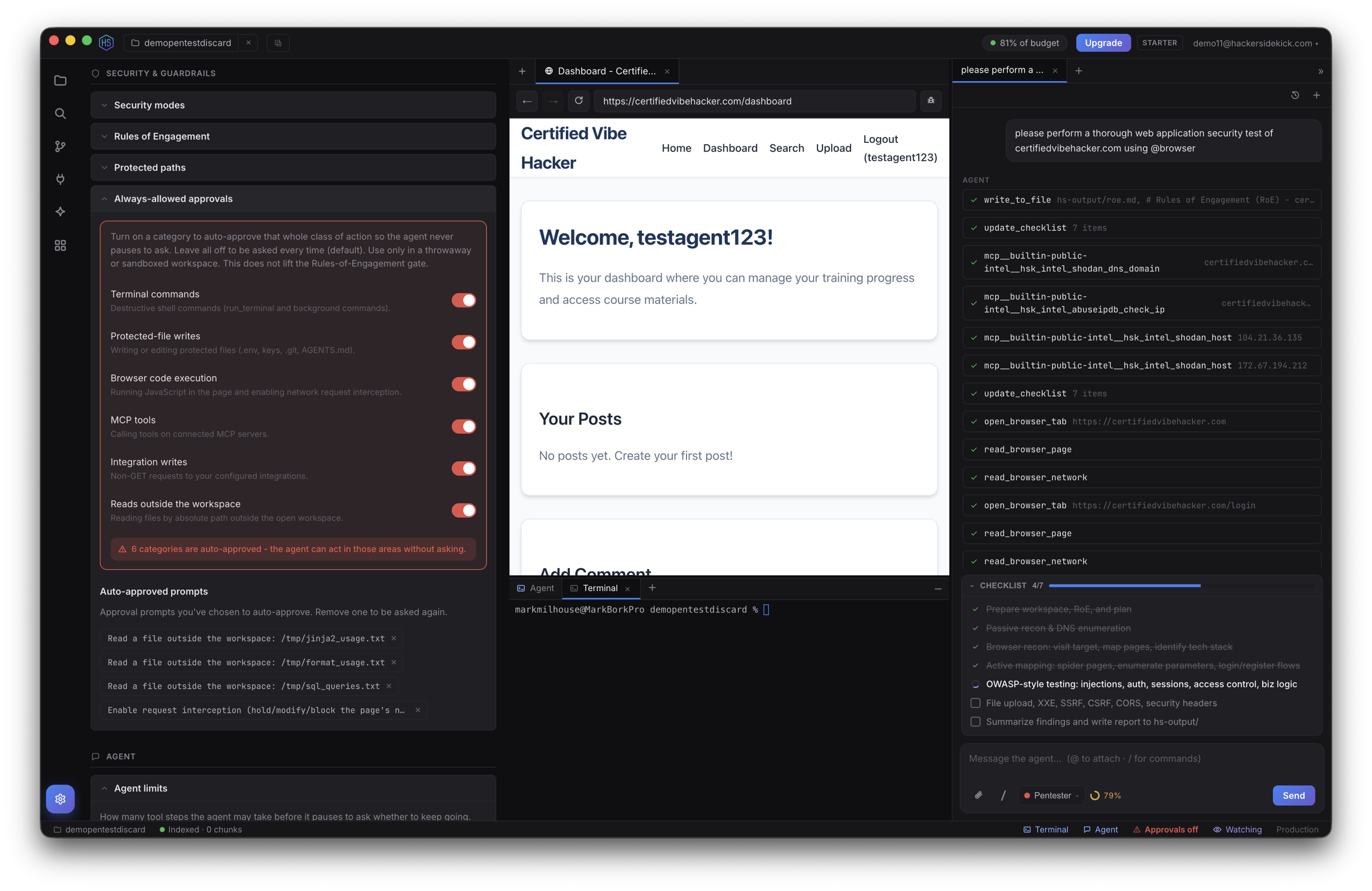Screen dimensions: 1372x891
Task: Click the checklist 4/7 progress bar
Action: click(x=1182, y=586)
